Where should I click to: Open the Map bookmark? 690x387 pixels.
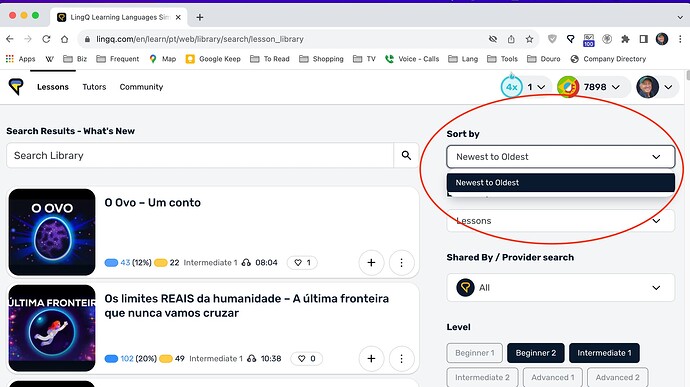coord(162,59)
